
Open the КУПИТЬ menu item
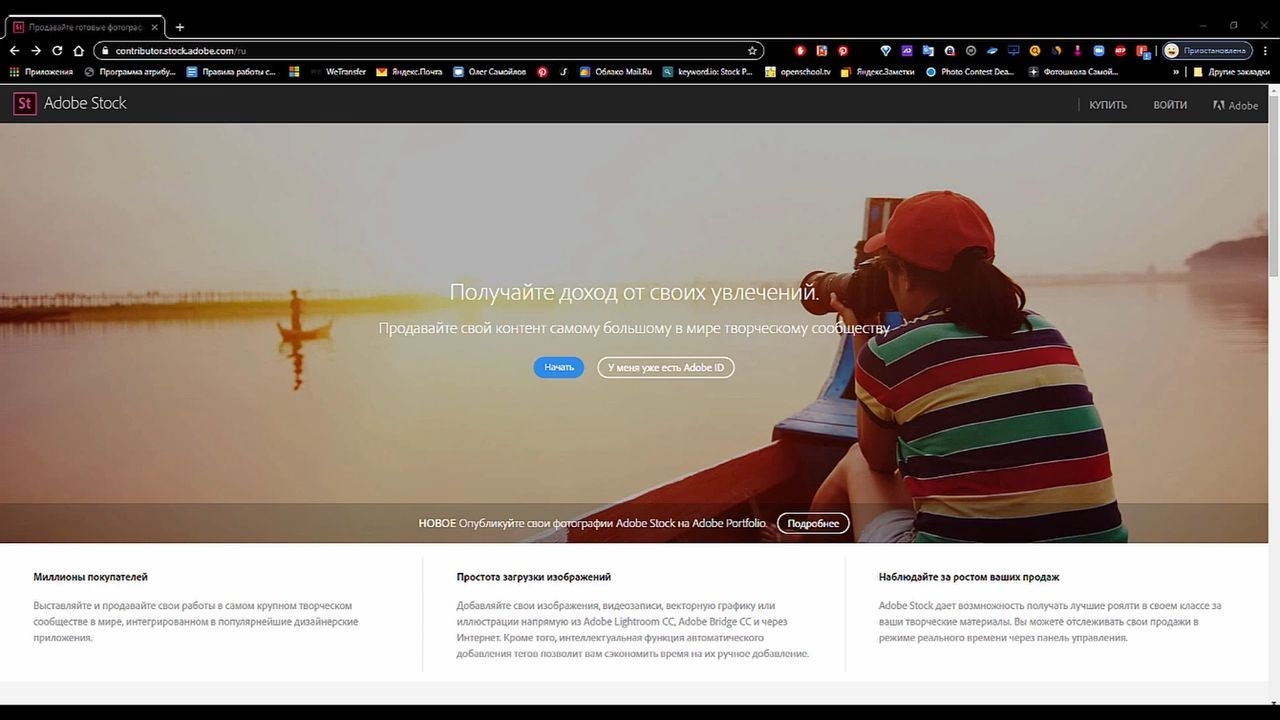[1108, 105]
